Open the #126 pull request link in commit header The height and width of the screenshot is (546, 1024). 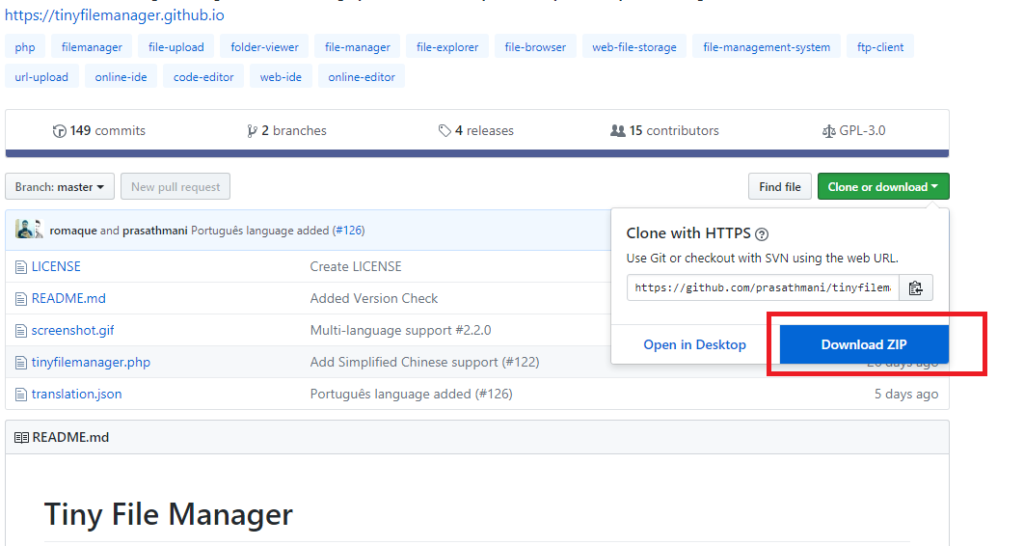tap(348, 230)
